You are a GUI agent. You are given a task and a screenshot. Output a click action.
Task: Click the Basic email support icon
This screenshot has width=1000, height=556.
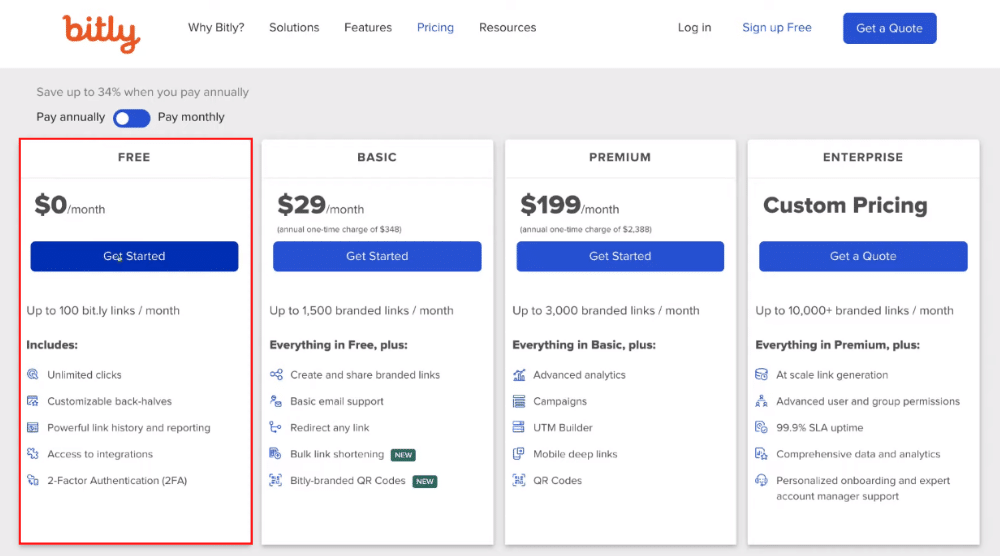[x=276, y=400]
